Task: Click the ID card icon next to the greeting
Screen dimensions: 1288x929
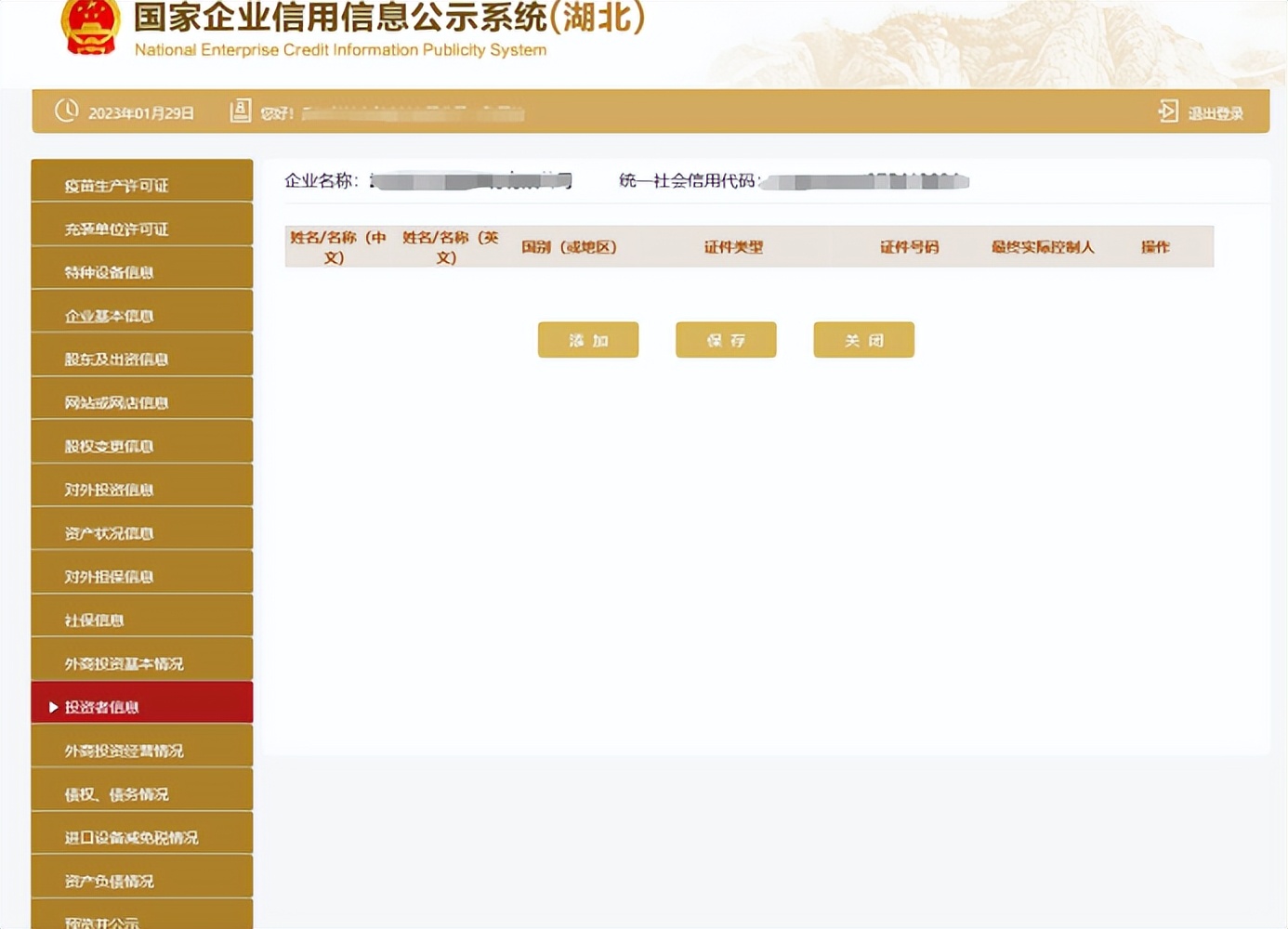Action: point(240,110)
